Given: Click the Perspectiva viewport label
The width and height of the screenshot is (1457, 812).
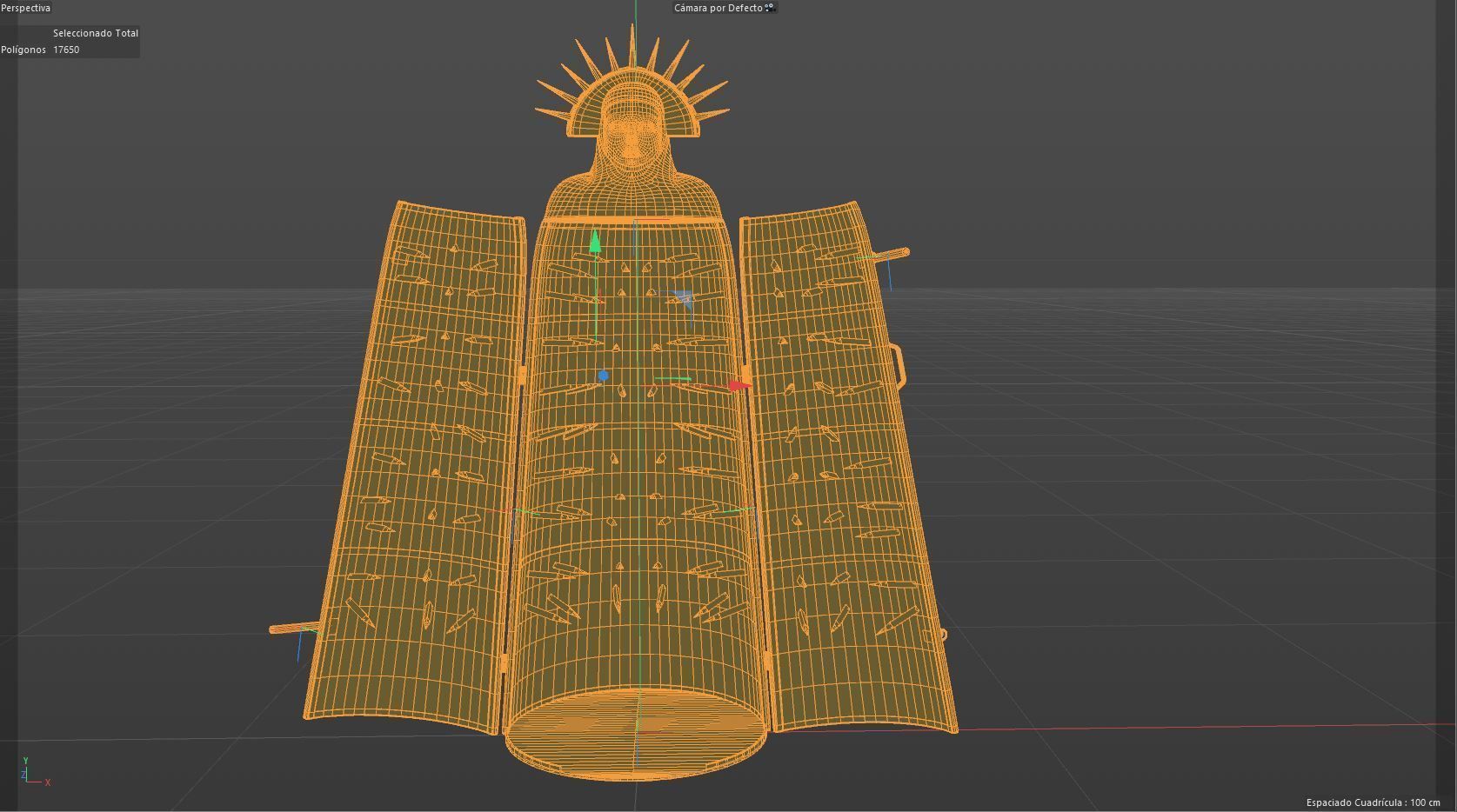Looking at the screenshot, I should tap(25, 8).
